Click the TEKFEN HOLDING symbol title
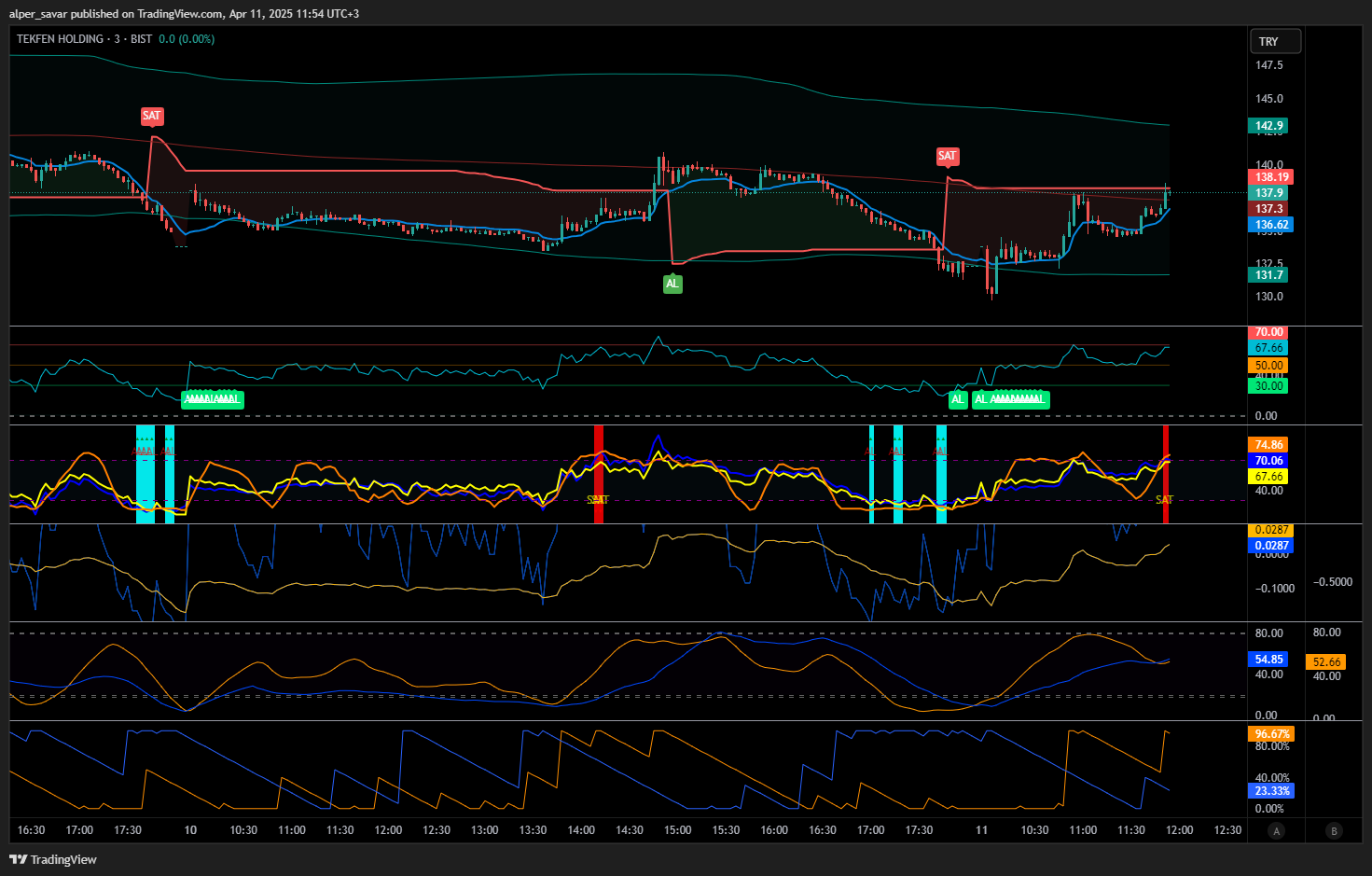1372x876 pixels. tap(61, 39)
